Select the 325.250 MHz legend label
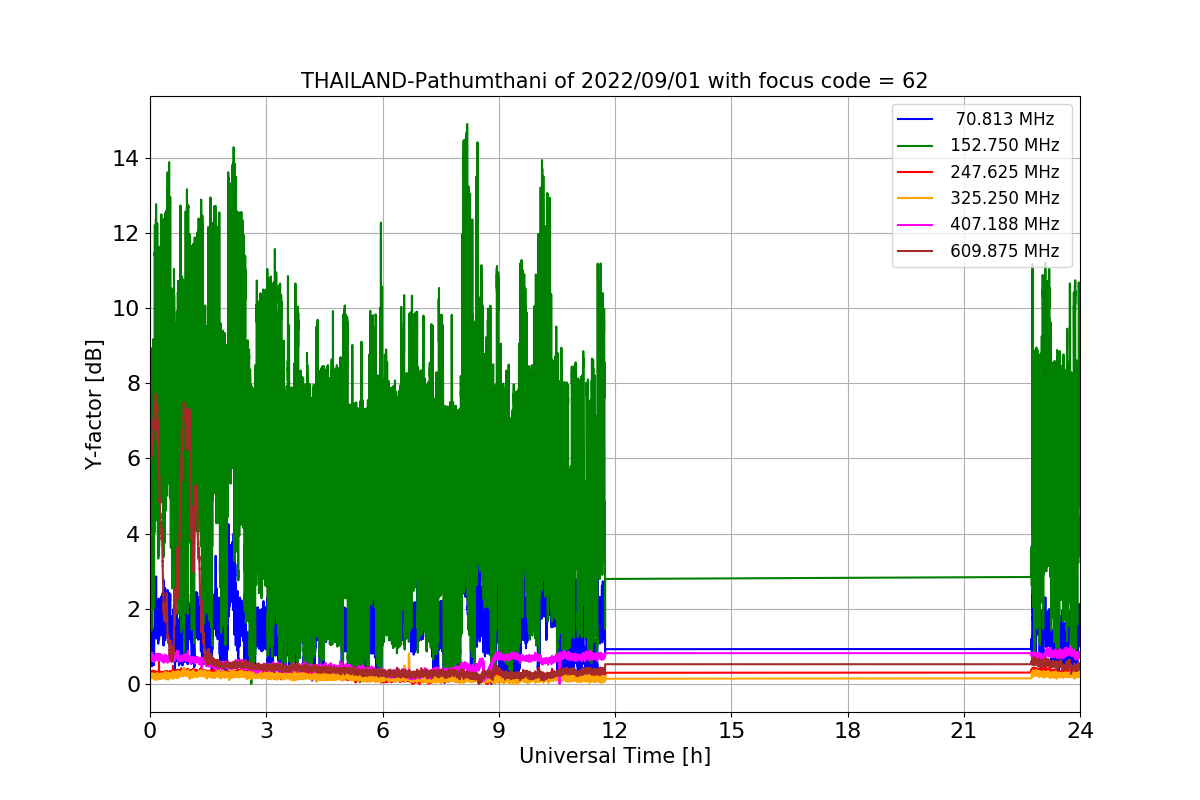The height and width of the screenshot is (800, 1200). [1005, 198]
